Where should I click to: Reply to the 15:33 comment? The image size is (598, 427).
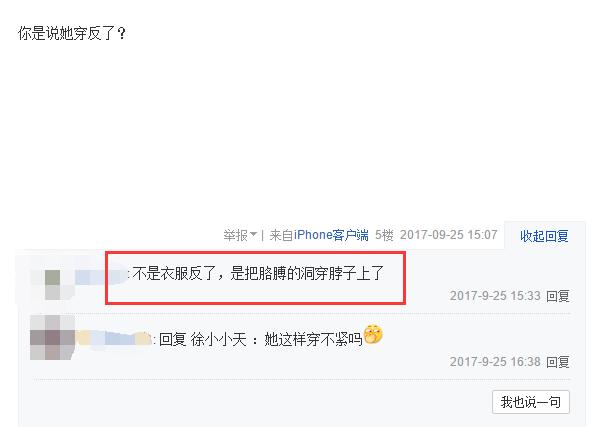558,296
